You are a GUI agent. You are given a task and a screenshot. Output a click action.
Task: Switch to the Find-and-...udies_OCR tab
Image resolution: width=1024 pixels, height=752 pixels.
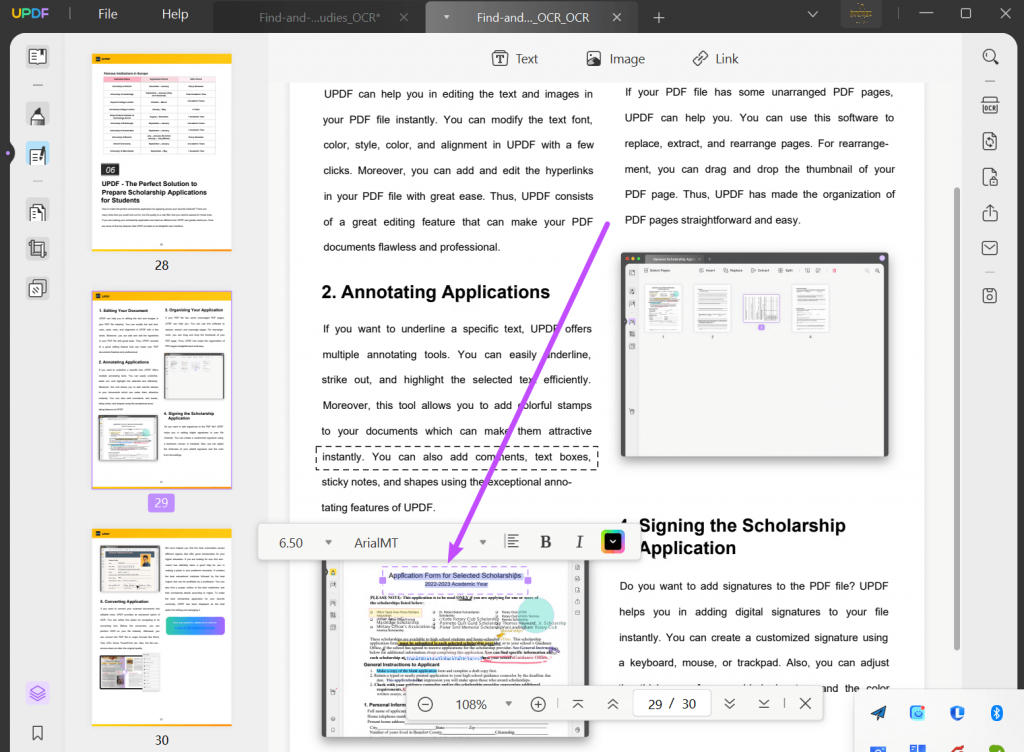click(320, 16)
